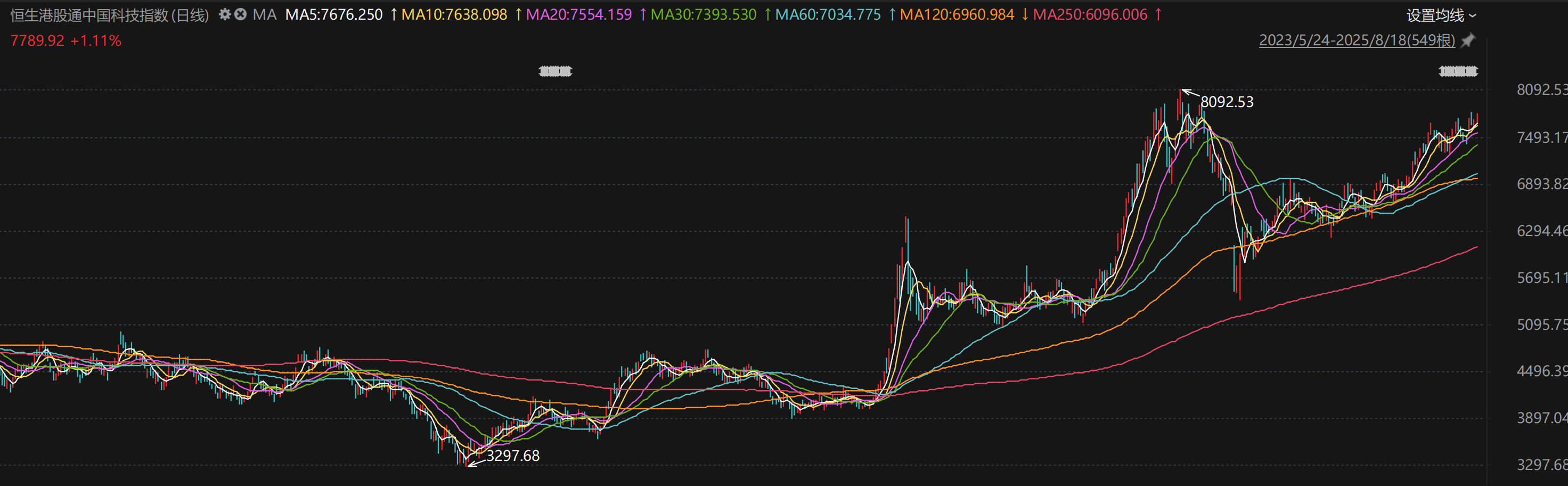Image resolution: width=1568 pixels, height=486 pixels.
Task: Click the MA indicator label
Action: tap(265, 14)
